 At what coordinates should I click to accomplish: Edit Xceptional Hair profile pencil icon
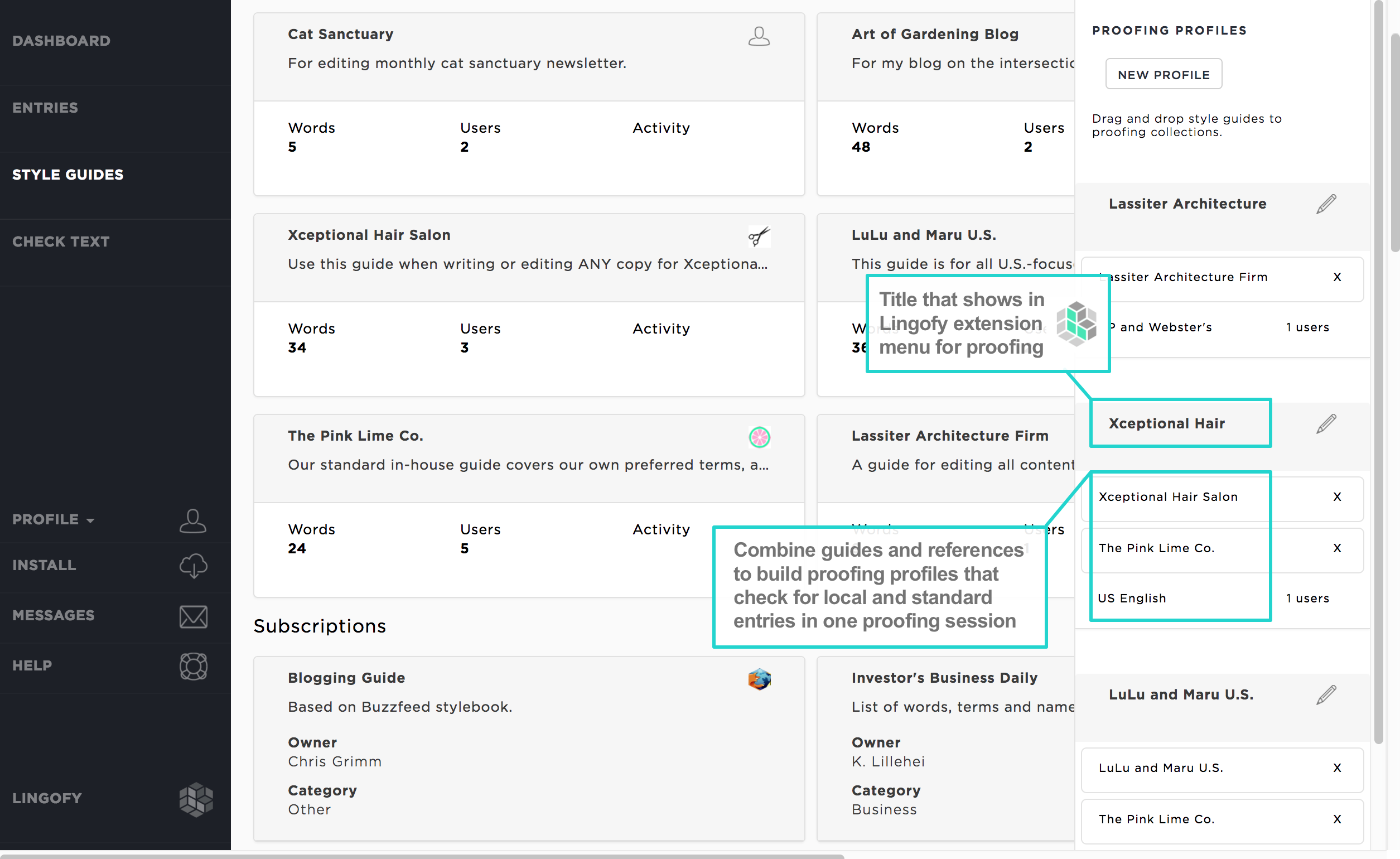pyautogui.click(x=1326, y=424)
